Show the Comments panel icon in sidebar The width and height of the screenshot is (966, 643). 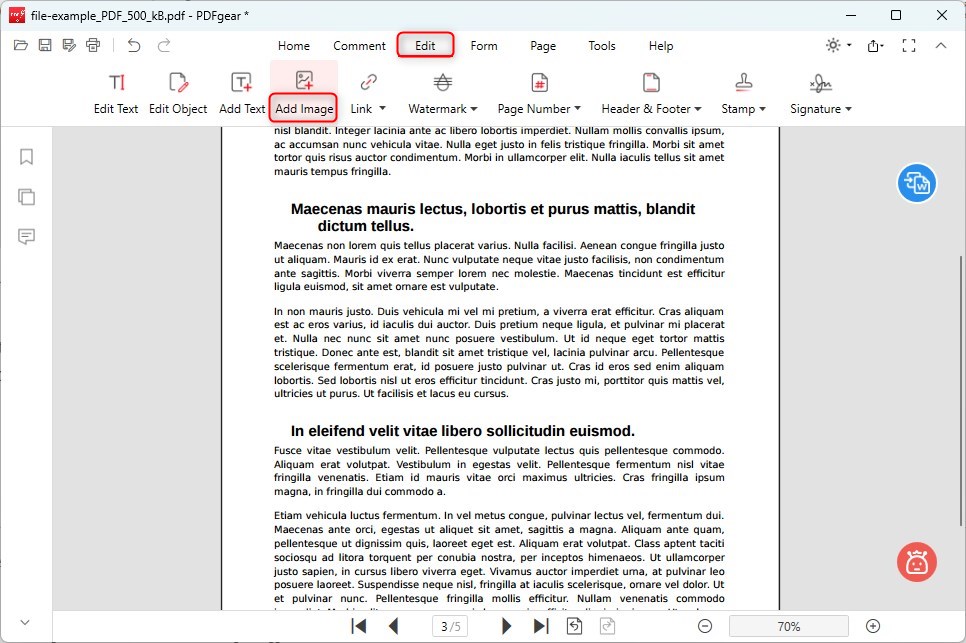coord(26,237)
